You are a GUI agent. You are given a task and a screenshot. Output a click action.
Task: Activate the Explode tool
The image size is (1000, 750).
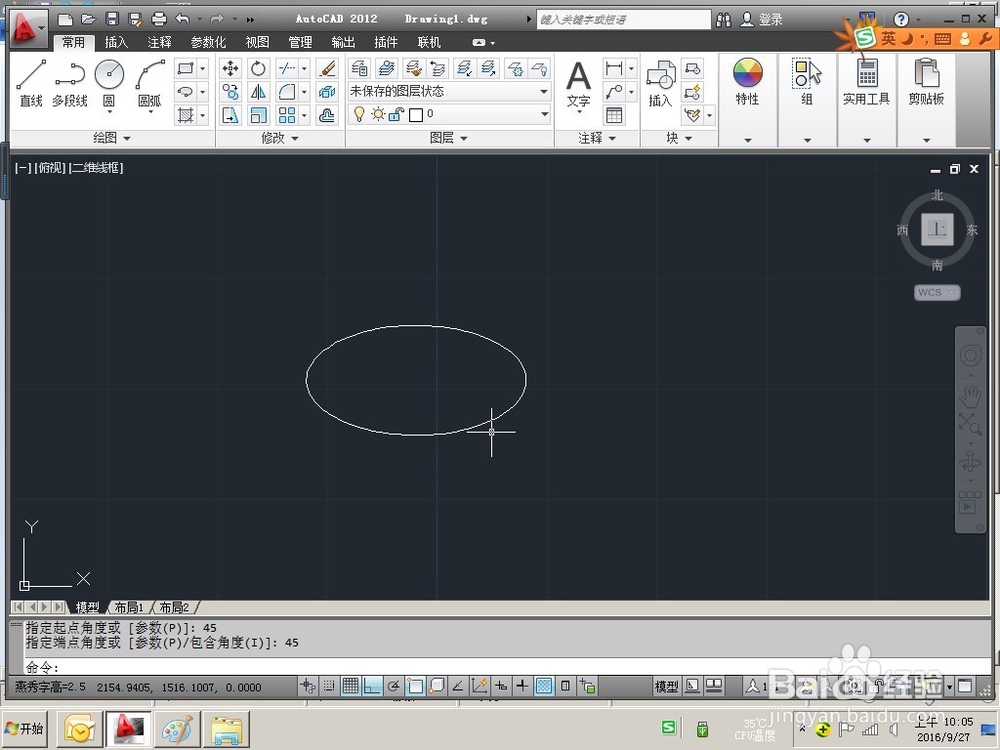327,92
